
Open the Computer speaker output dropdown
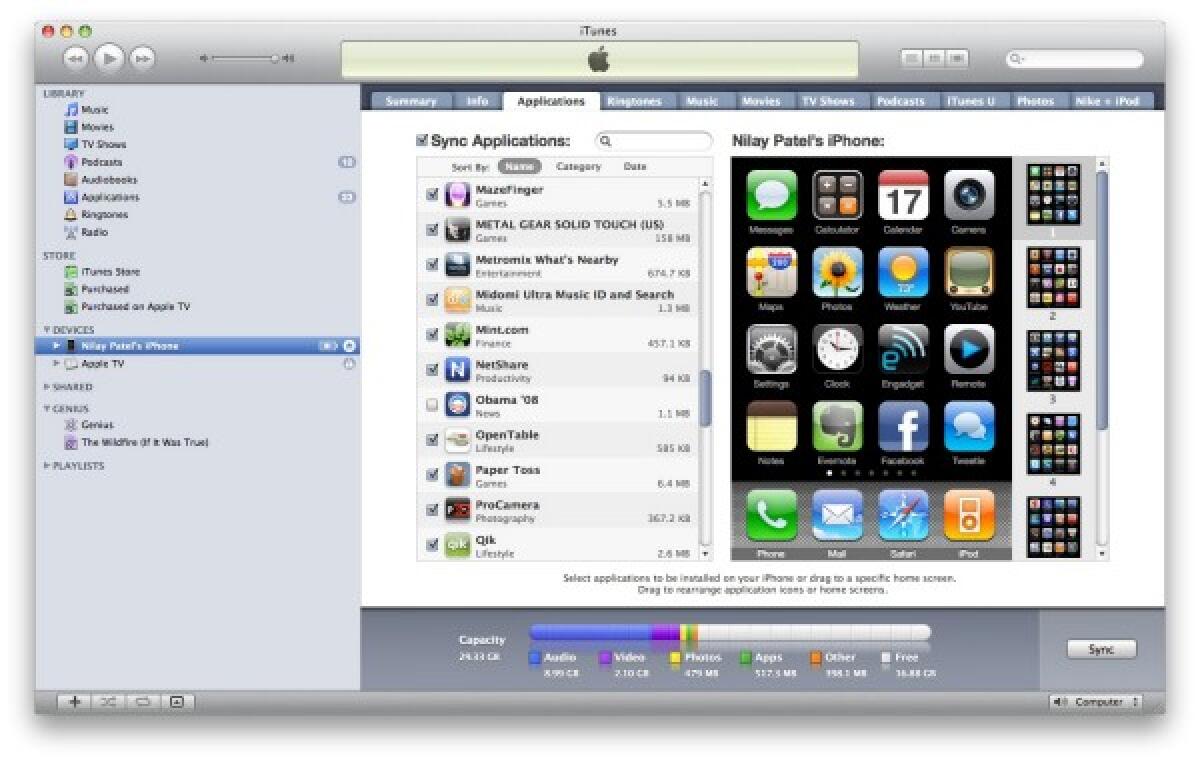[x=1096, y=703]
